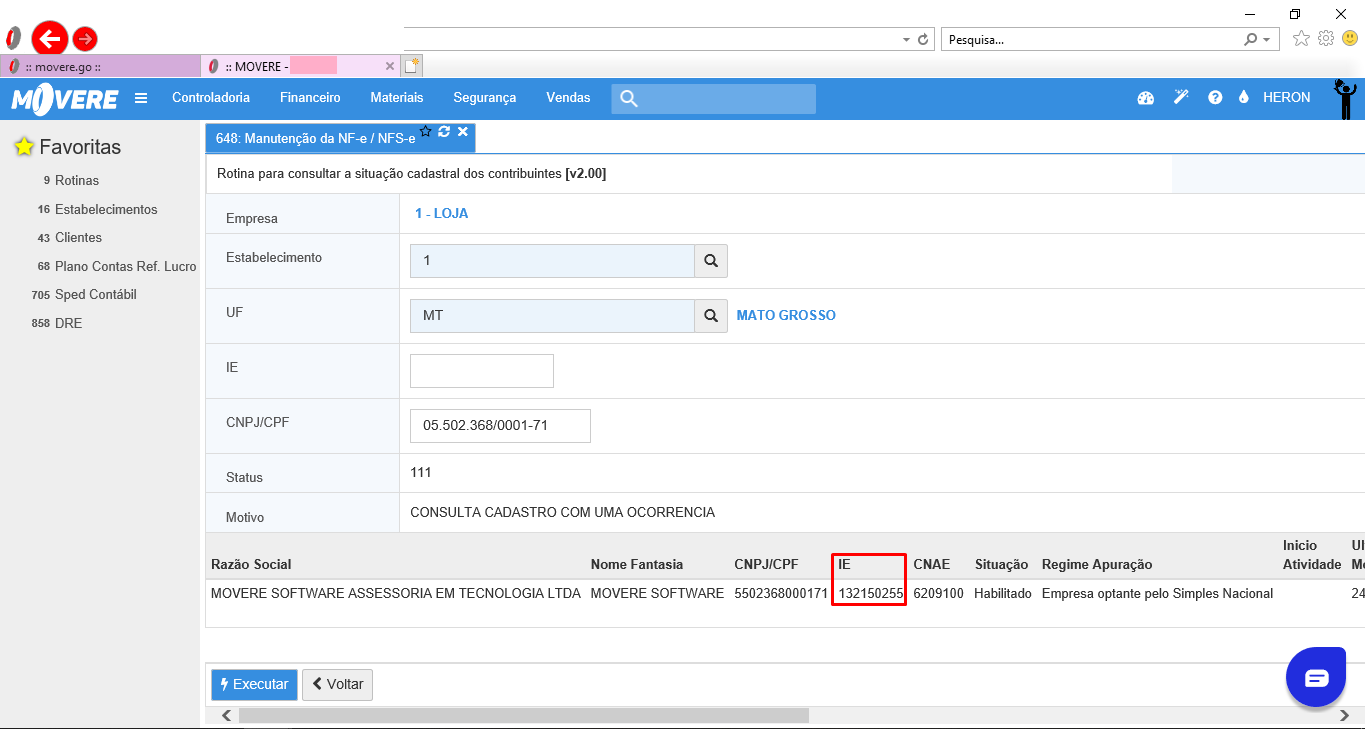Click the HERON user name

[x=1287, y=98]
